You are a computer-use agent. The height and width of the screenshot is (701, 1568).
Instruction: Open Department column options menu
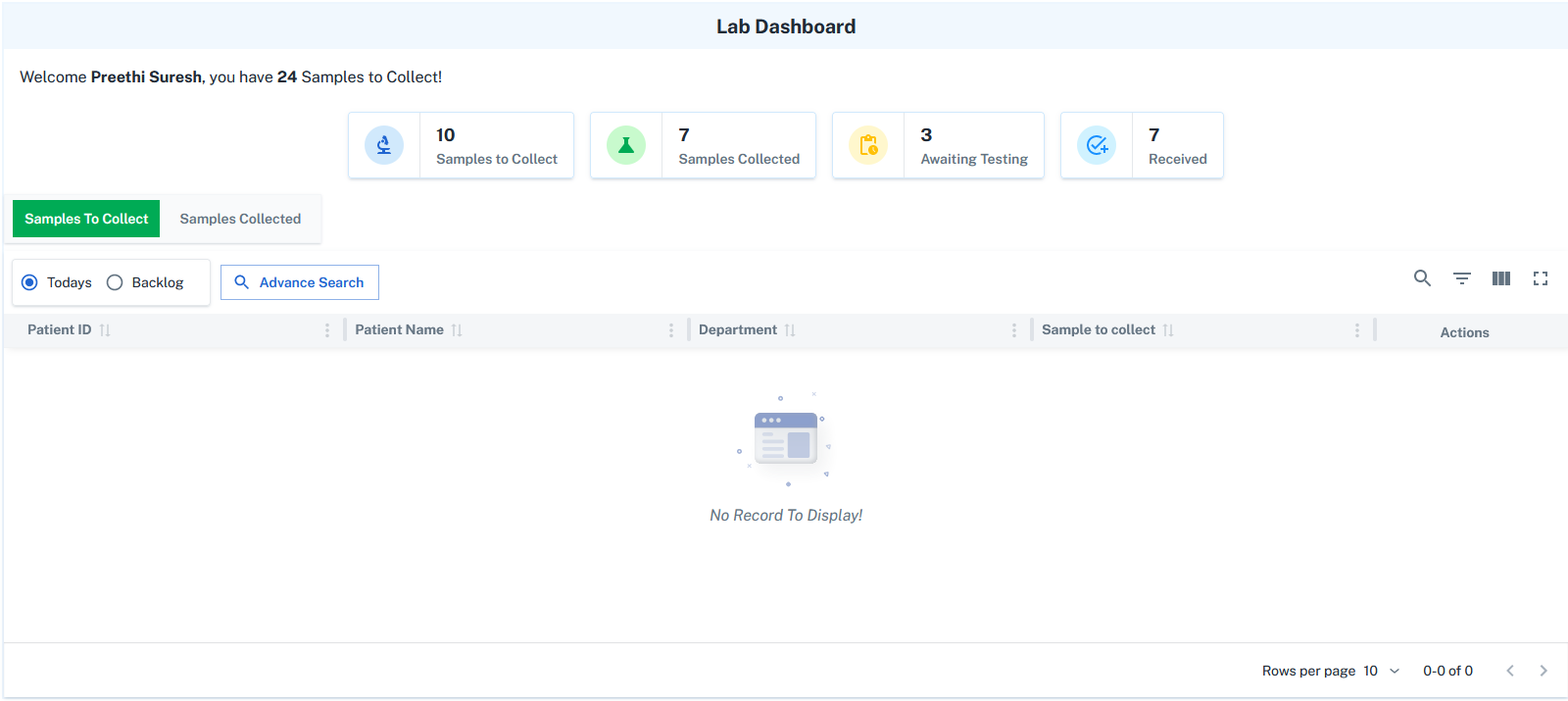[x=1014, y=330]
